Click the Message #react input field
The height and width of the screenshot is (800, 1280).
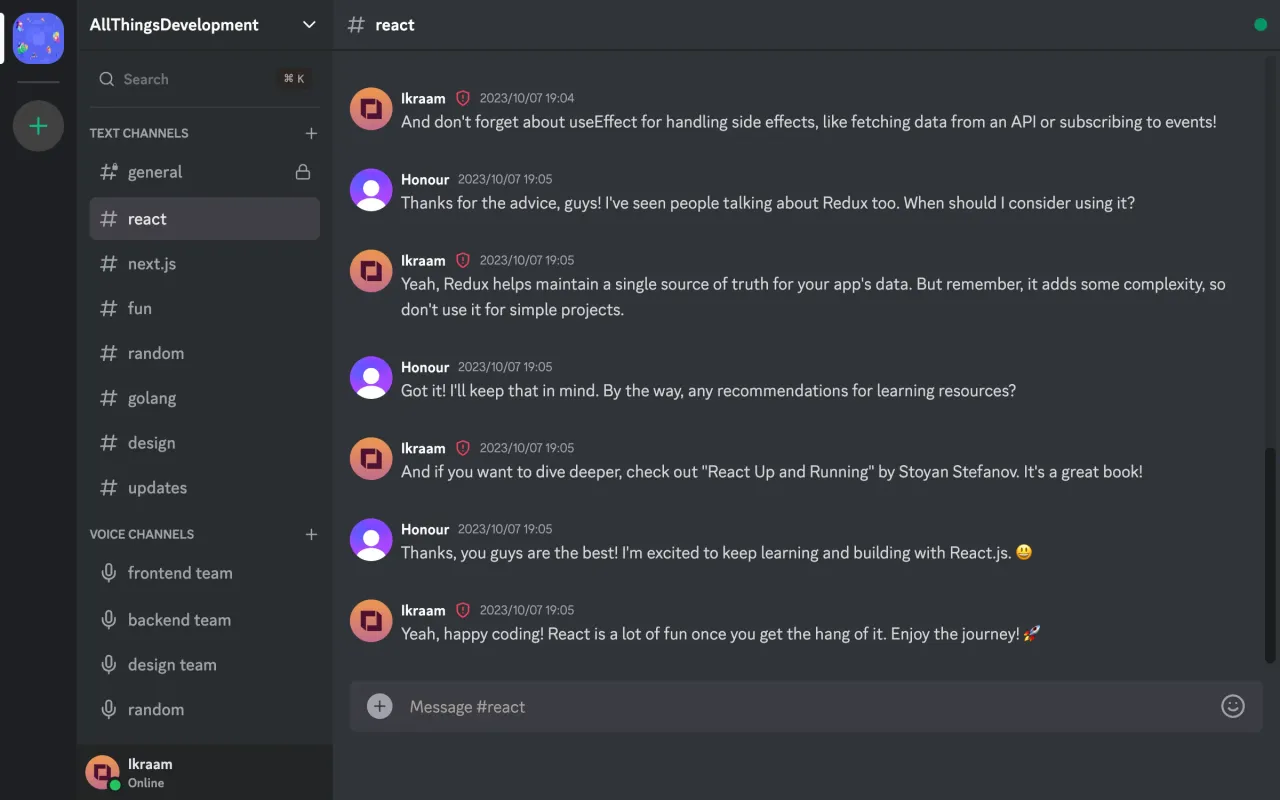[700, 706]
